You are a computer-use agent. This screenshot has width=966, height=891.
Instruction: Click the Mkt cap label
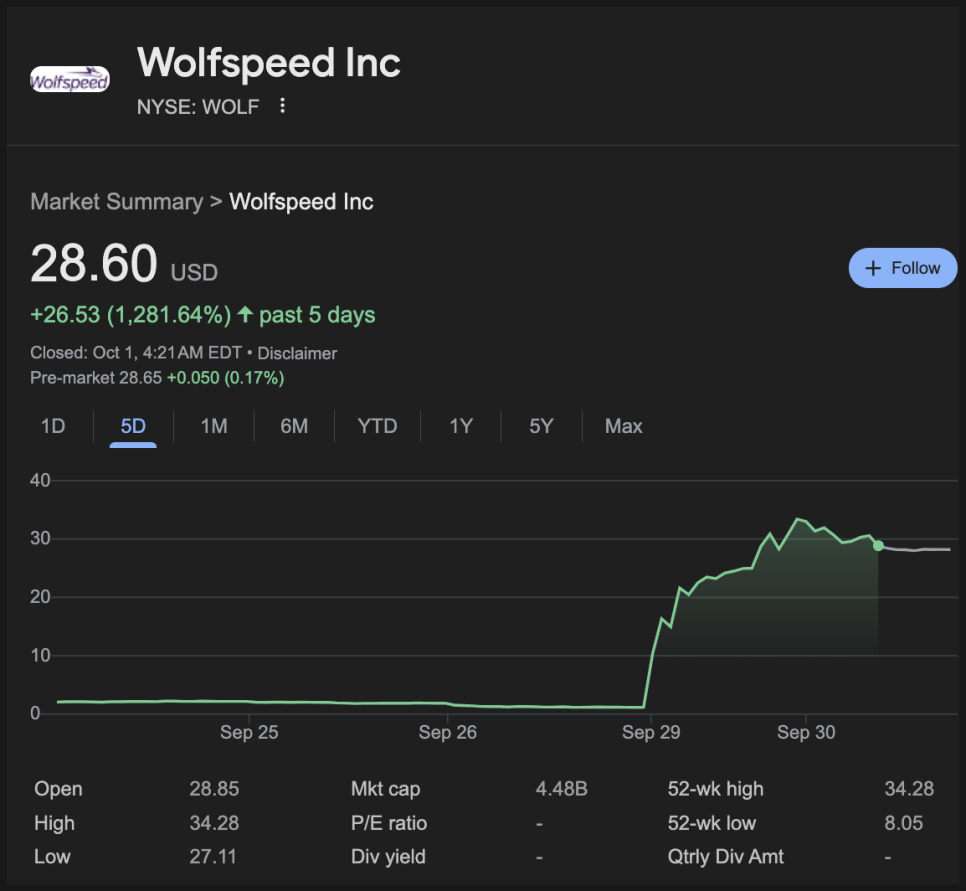click(x=385, y=789)
